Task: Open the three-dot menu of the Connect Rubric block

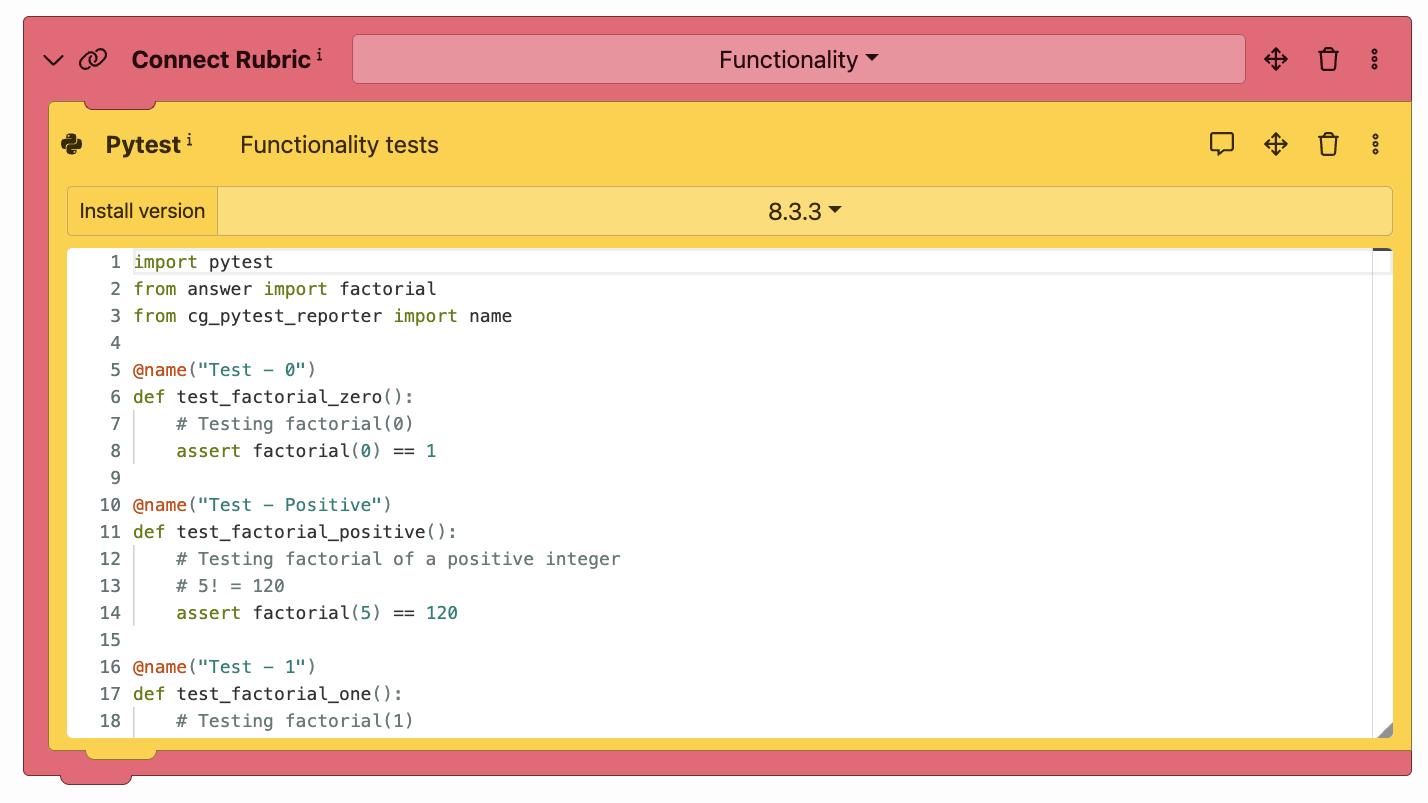Action: click(1375, 59)
